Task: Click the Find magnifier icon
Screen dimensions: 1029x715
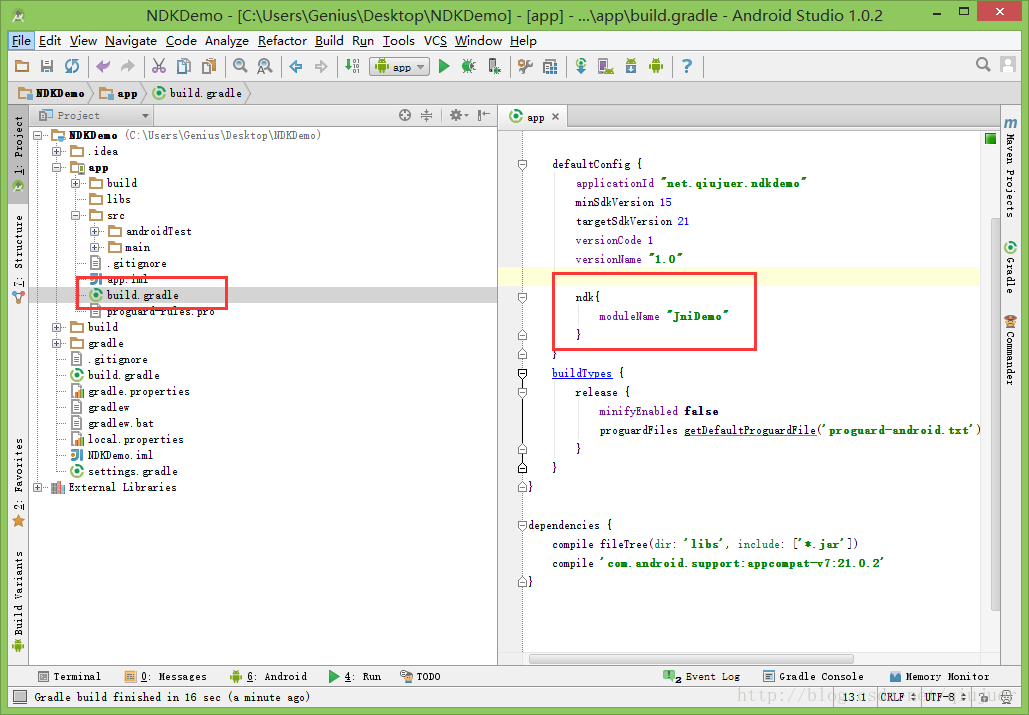Action: 240,66
